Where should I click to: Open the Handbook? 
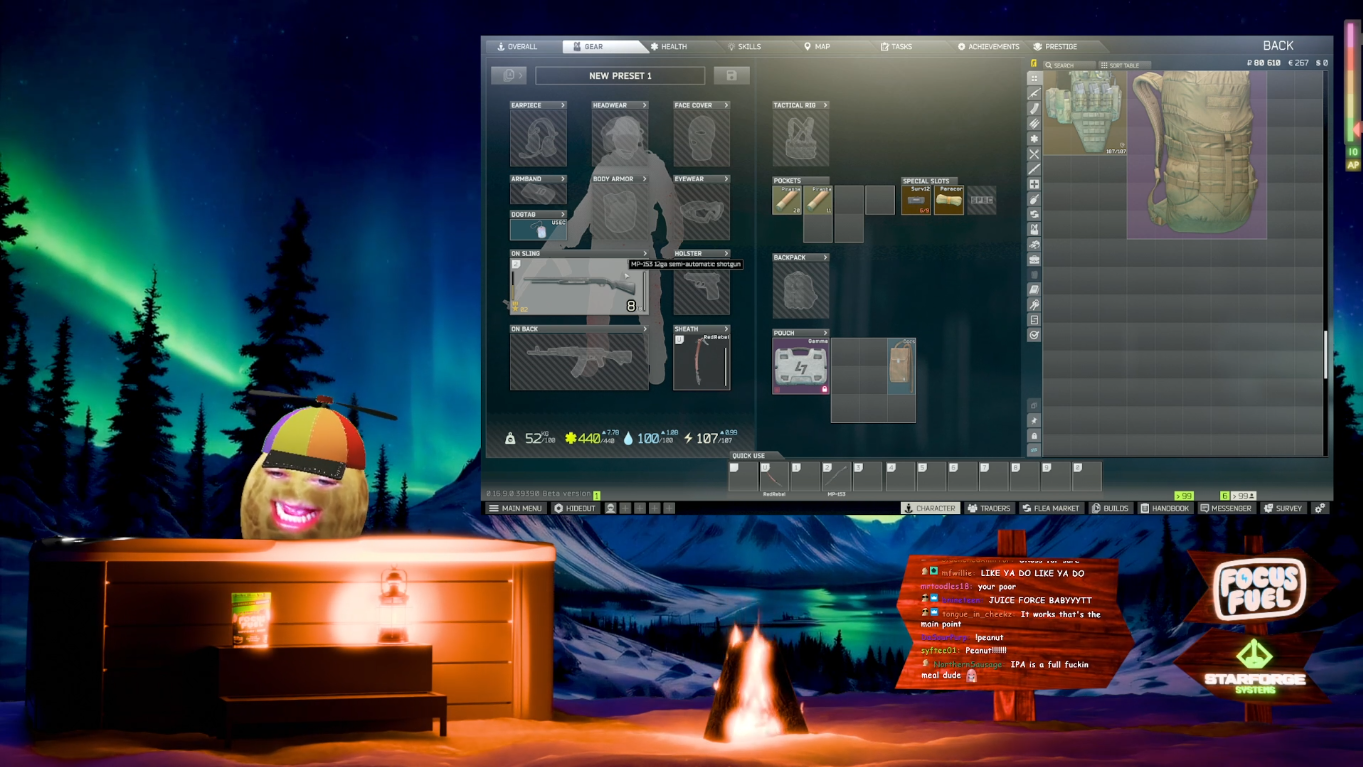point(1165,508)
